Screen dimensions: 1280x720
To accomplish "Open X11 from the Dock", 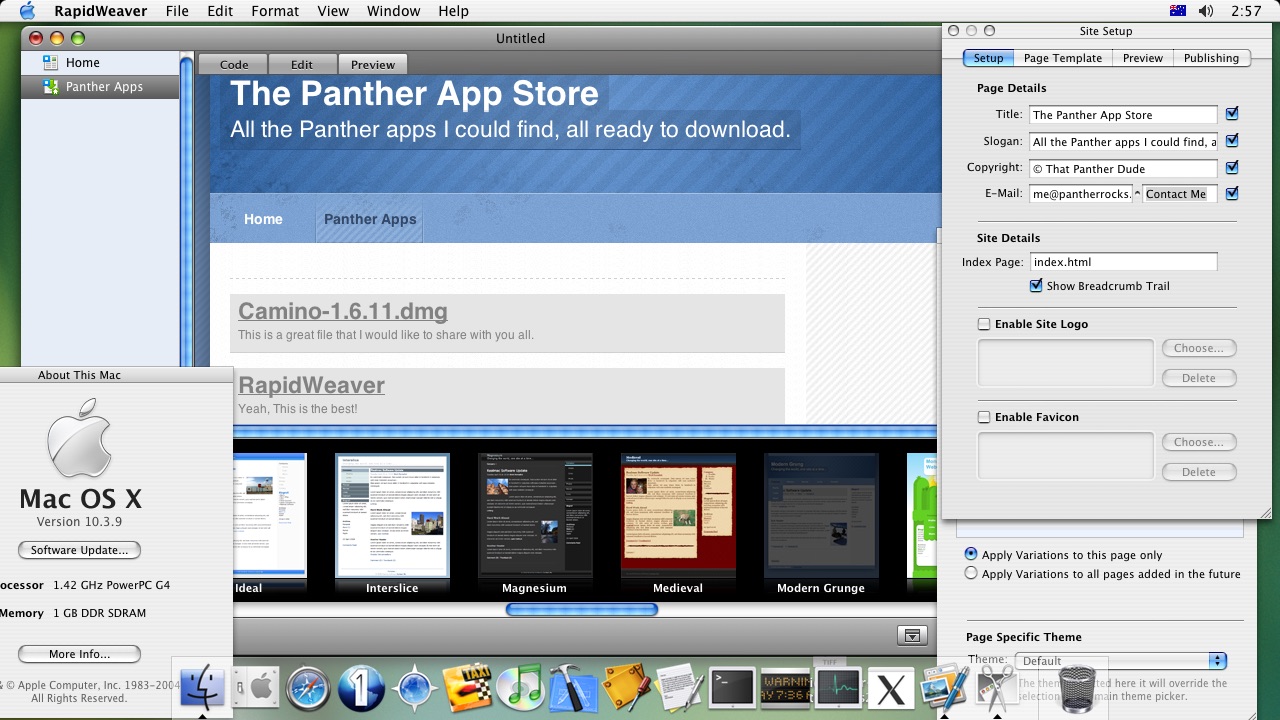I will pos(891,688).
